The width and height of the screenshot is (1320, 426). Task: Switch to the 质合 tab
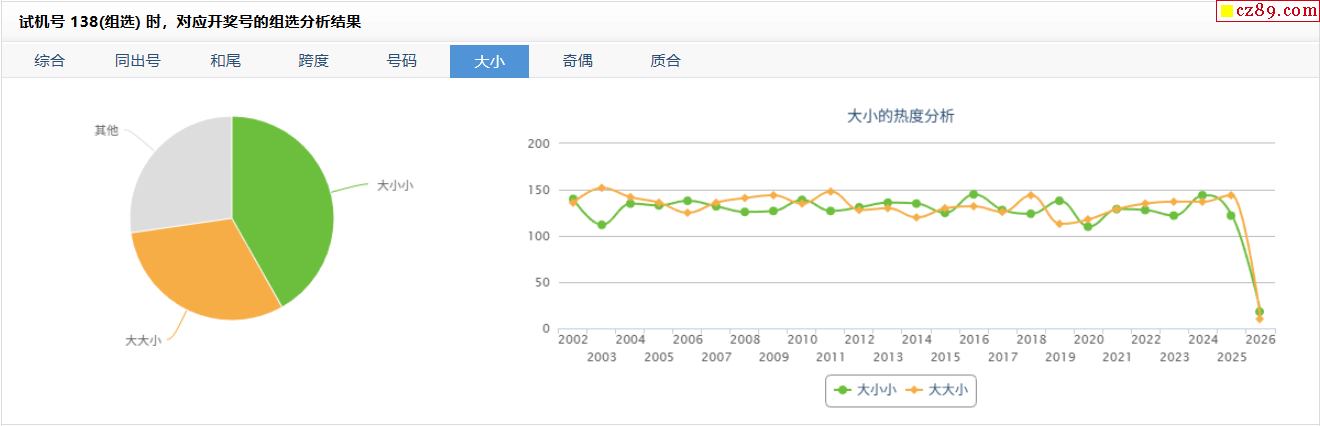(x=665, y=61)
